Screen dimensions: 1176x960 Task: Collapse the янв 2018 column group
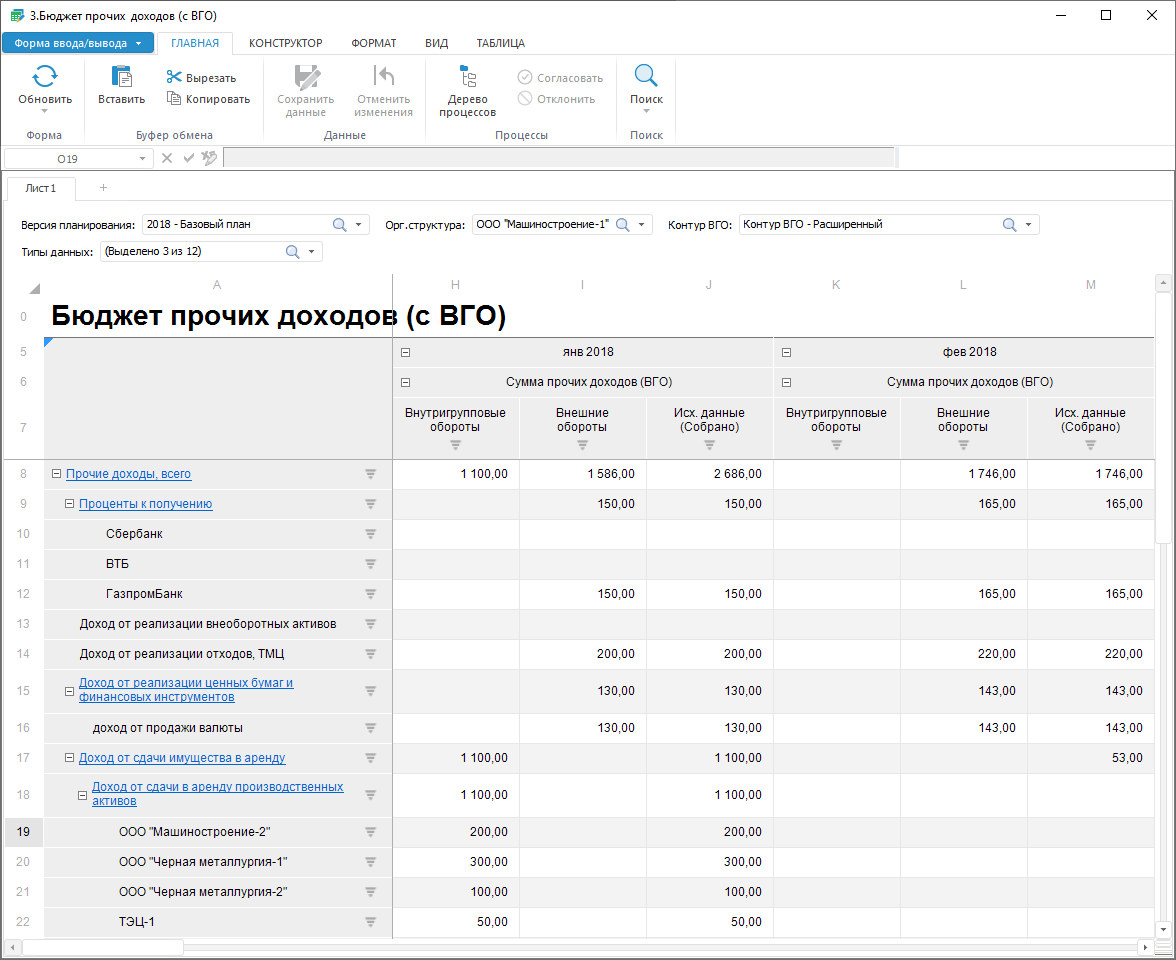(406, 352)
